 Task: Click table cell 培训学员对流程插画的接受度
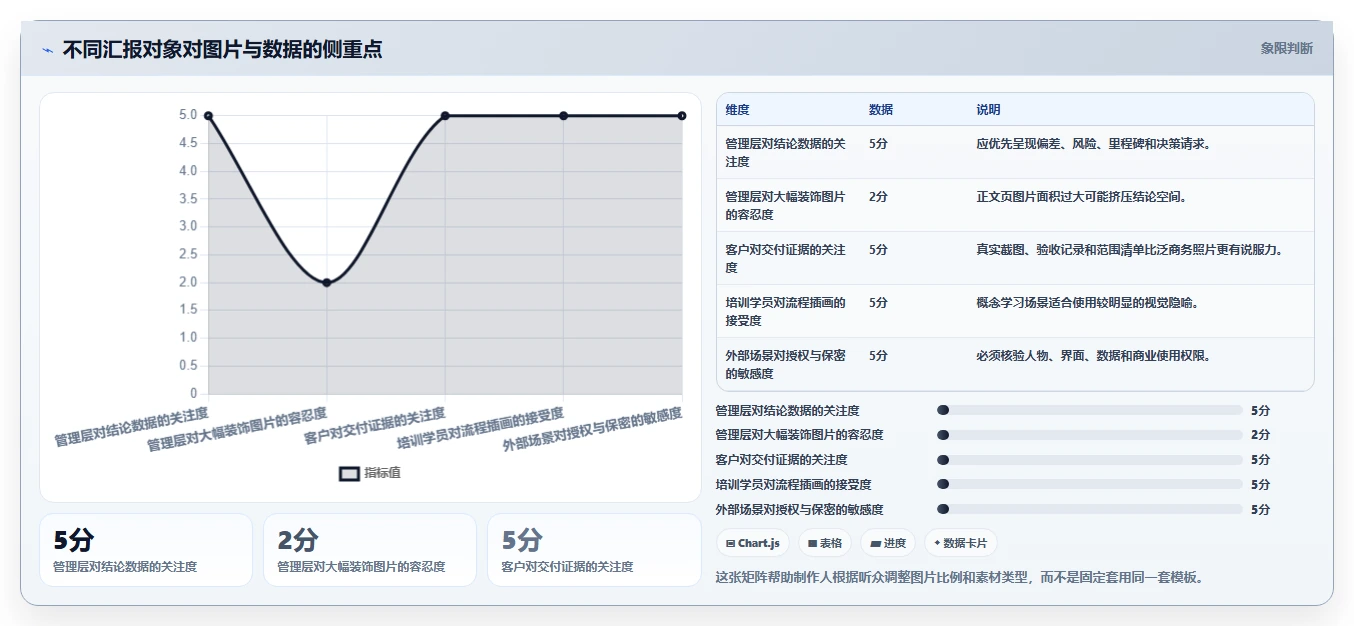(786, 311)
